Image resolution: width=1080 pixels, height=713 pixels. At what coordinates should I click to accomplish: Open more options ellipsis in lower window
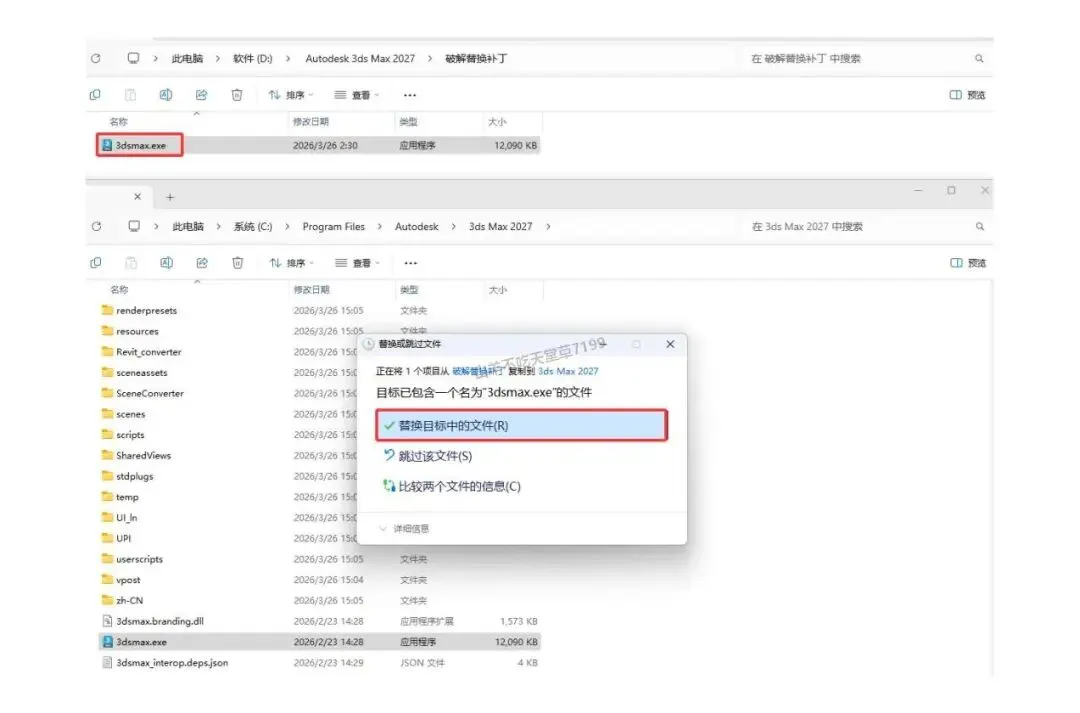tap(411, 263)
